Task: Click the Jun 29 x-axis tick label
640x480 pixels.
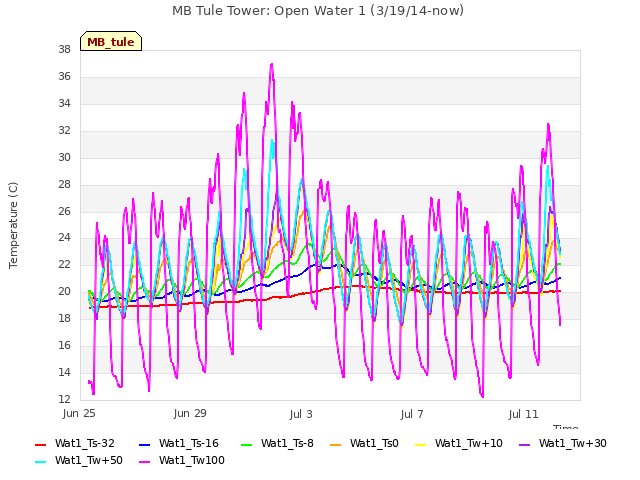Action: (x=190, y=414)
